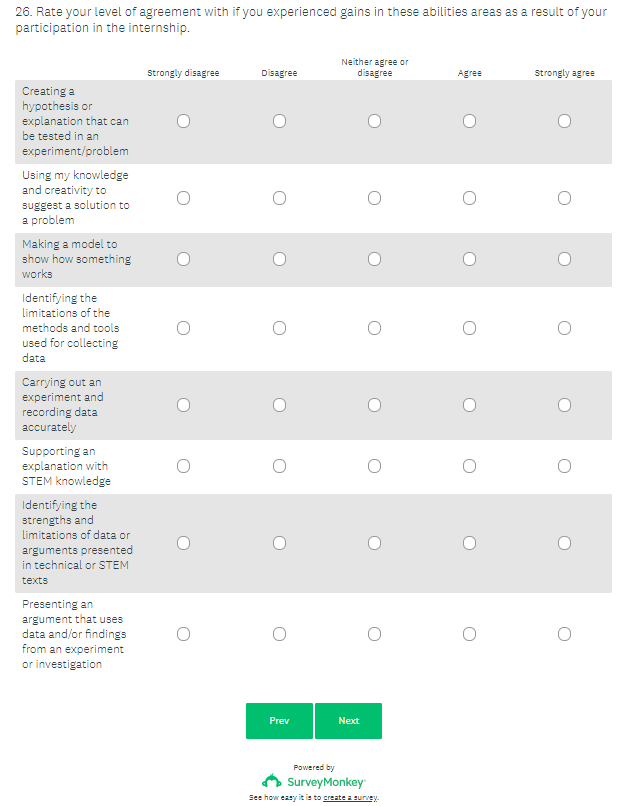Select Agree for using knowledge and creativity
This screenshot has height=806, width=629.
coord(469,198)
